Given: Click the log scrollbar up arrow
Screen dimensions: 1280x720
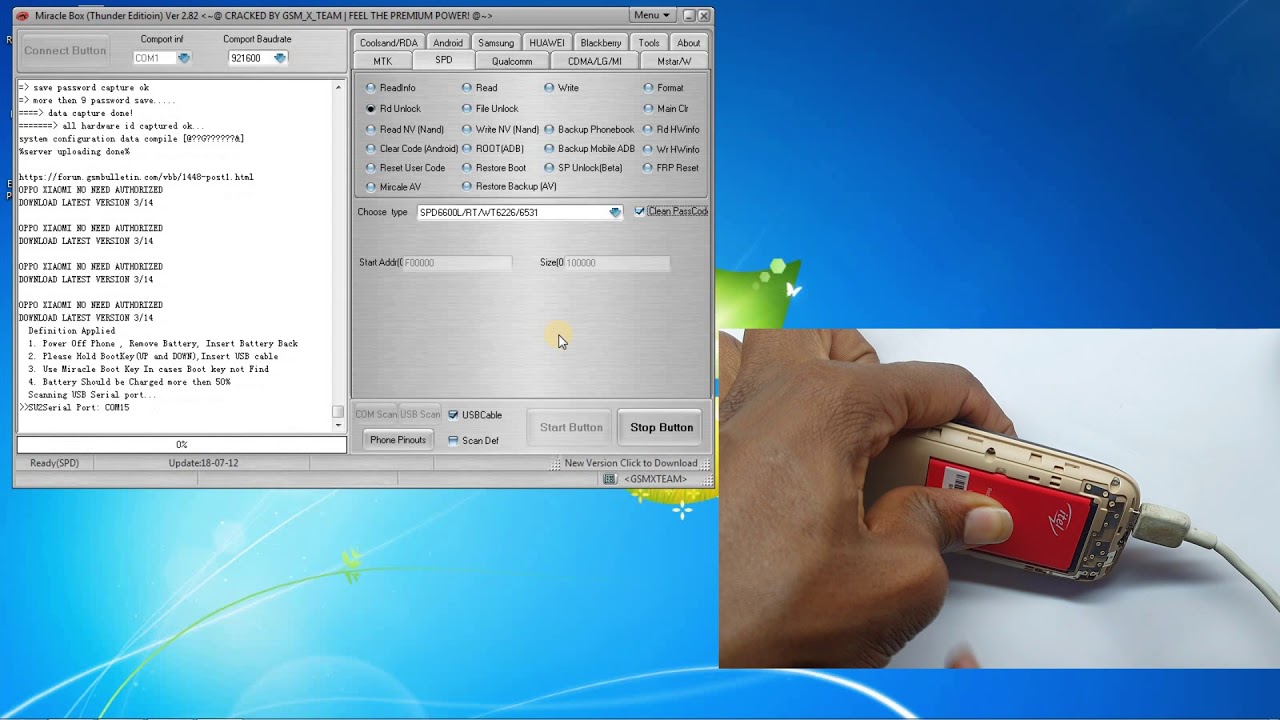Looking at the screenshot, I should [x=338, y=87].
